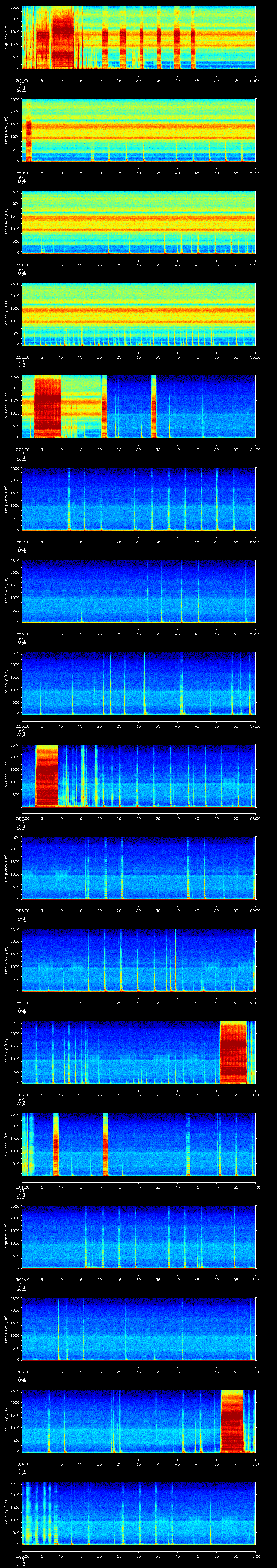Viewport: 277px width, 1568px height.
Task: Click the spectrogram panel starting at 2:50:00
Action: click(x=139, y=130)
